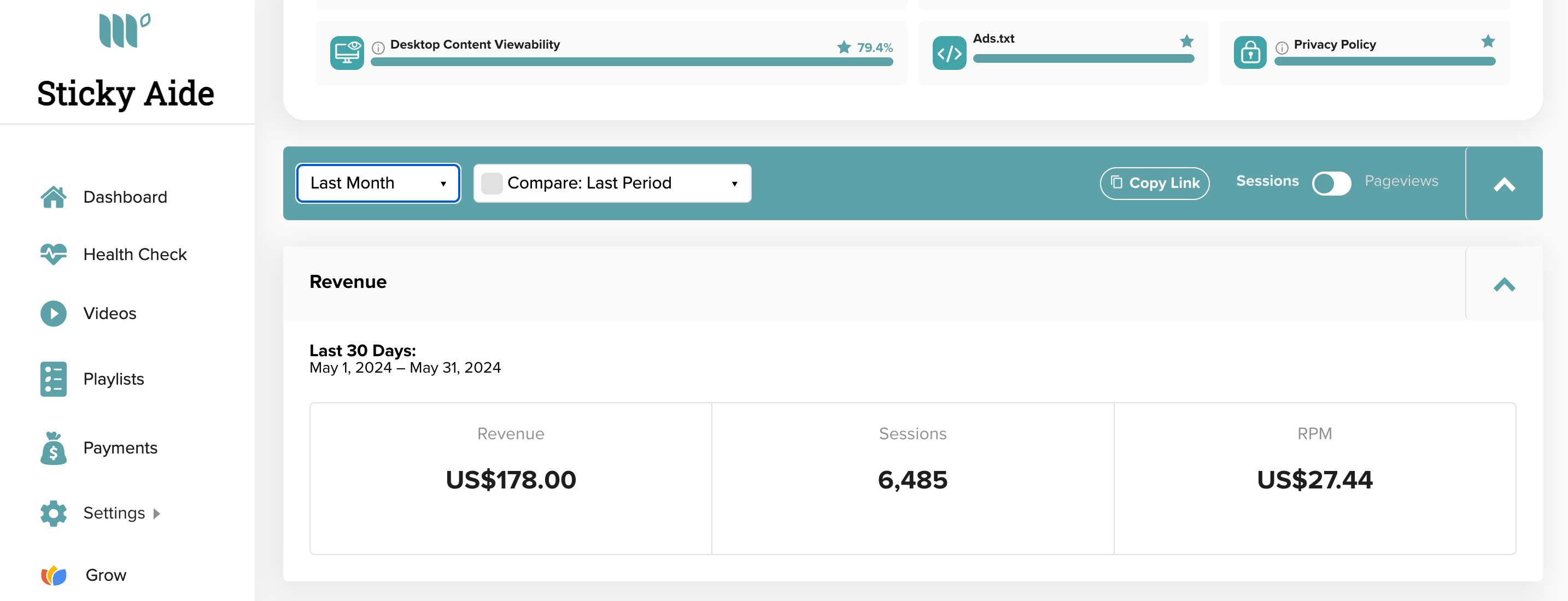Open the Settings gear icon
The height and width of the screenshot is (601, 1568).
coord(54,514)
